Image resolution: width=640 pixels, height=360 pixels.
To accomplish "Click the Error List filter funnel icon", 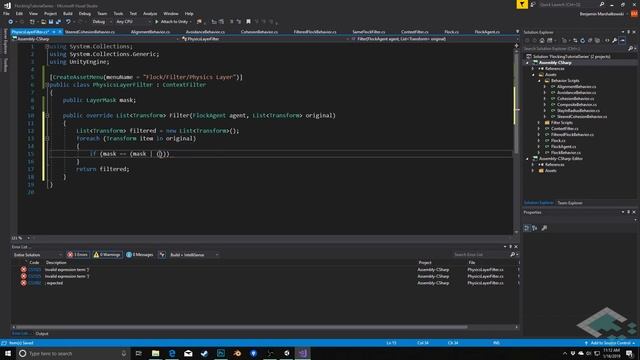I will coord(162,255).
